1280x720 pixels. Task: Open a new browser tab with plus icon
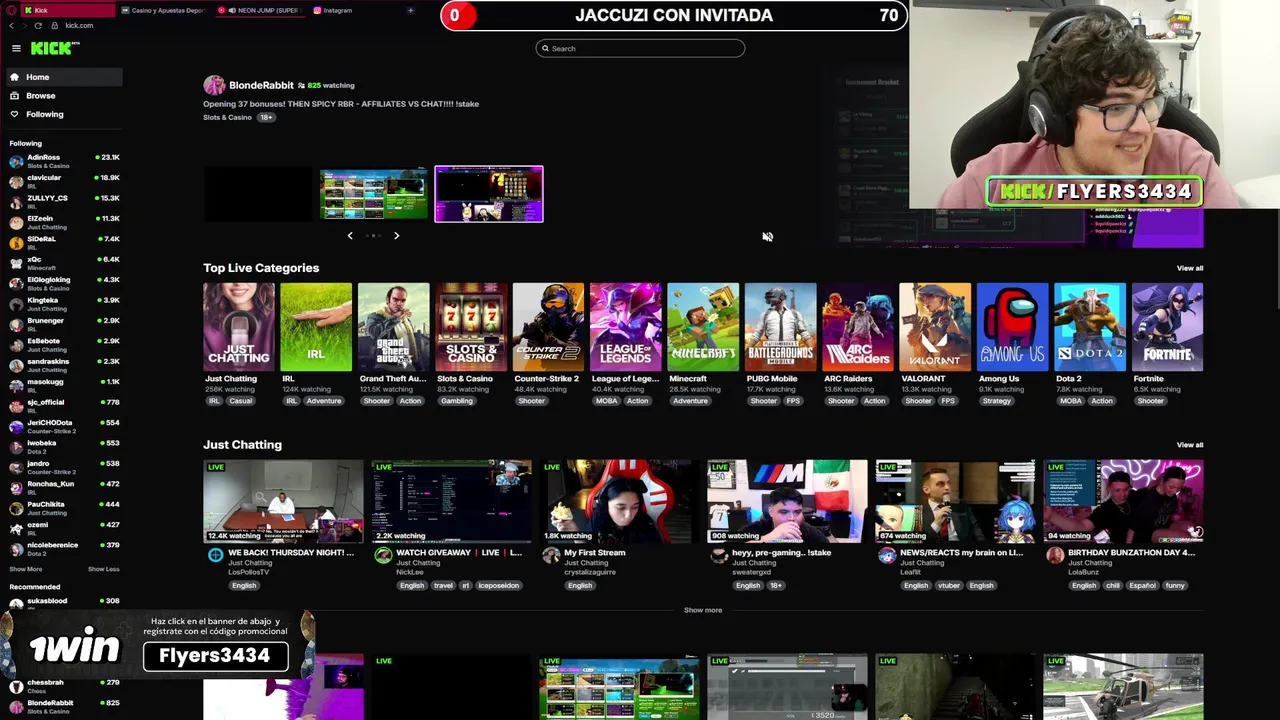[410, 10]
